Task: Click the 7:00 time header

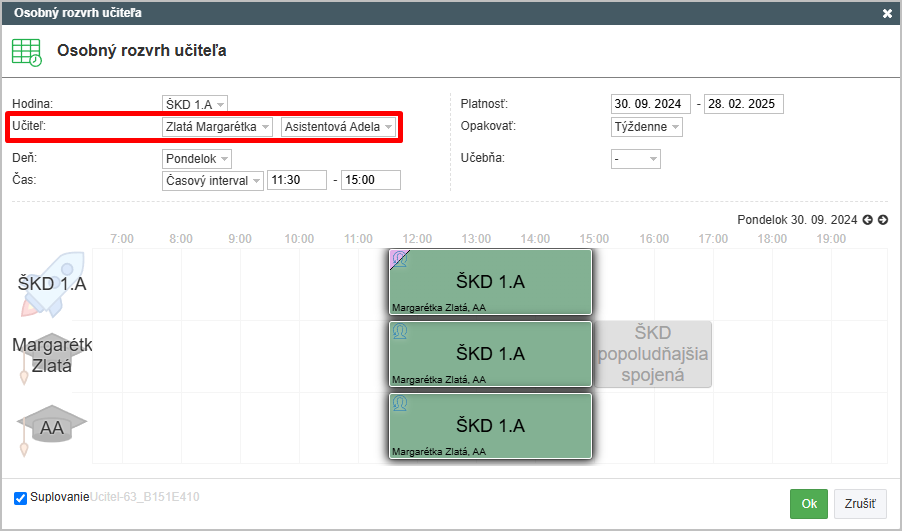Action: coord(122,239)
